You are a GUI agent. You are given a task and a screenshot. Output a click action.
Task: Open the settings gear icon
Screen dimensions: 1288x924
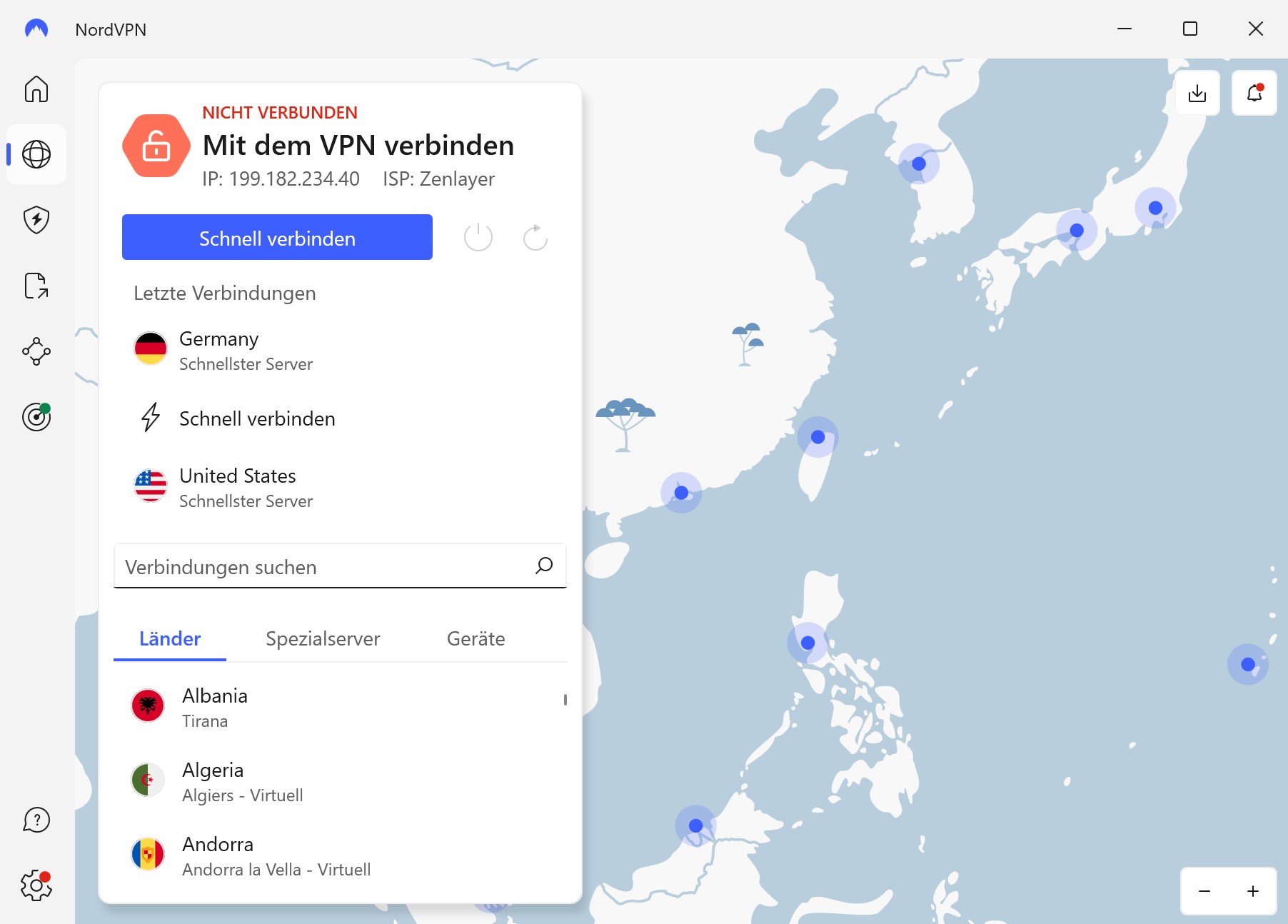point(36,885)
